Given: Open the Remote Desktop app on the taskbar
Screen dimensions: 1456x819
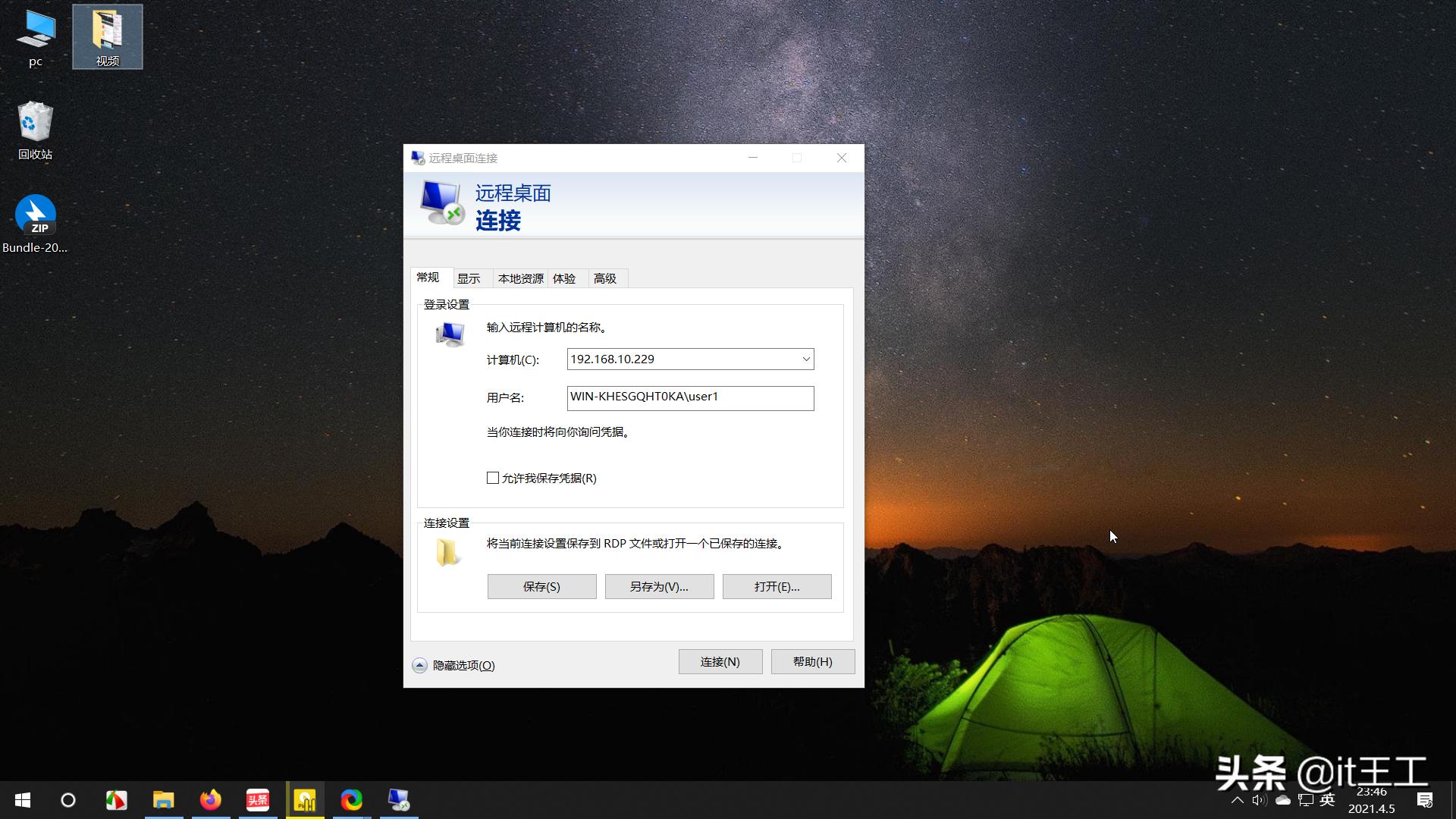Looking at the screenshot, I should (398, 799).
